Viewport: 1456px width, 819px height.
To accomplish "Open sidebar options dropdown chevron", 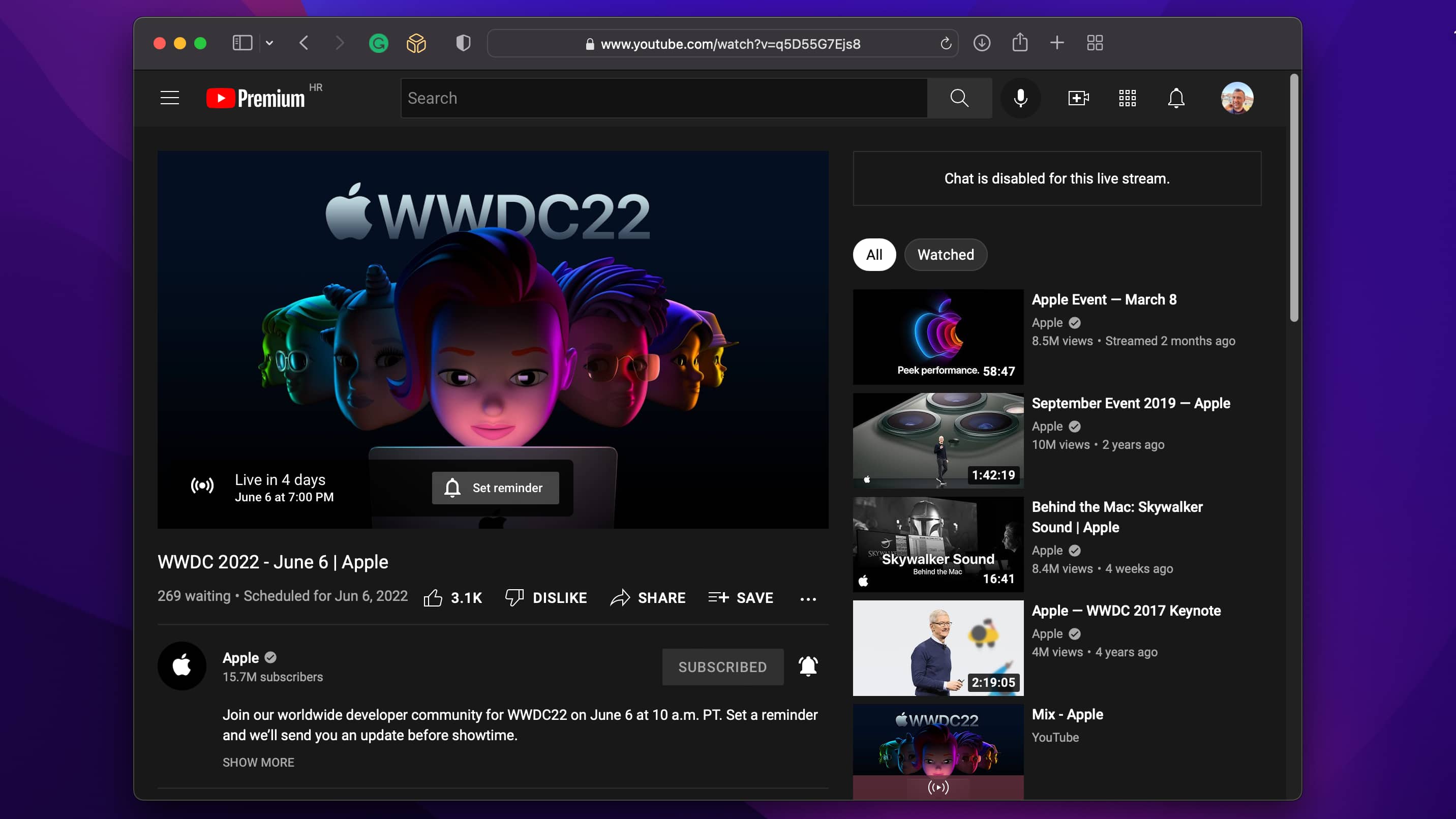I will pos(269,43).
